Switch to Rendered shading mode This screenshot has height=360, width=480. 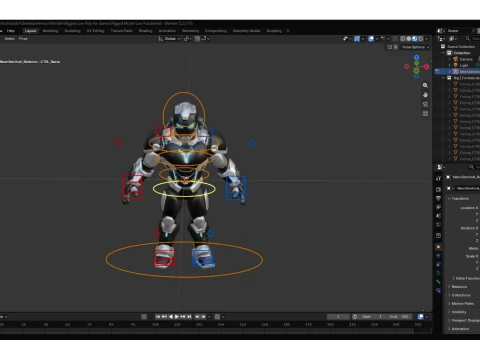pyautogui.click(x=421, y=39)
